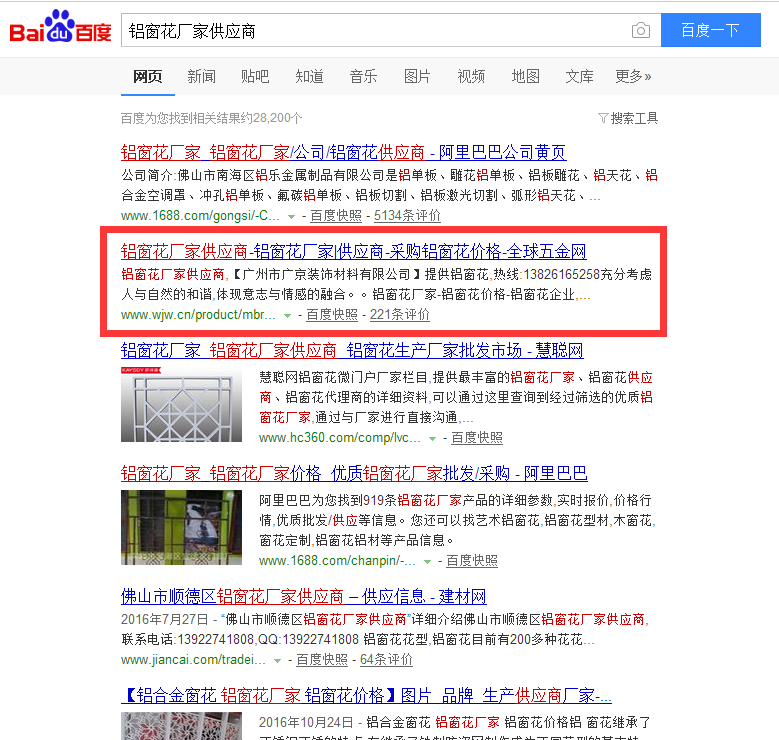
Task: Open the 阿里巴巴公司黄页 result title
Action: [x=344, y=152]
